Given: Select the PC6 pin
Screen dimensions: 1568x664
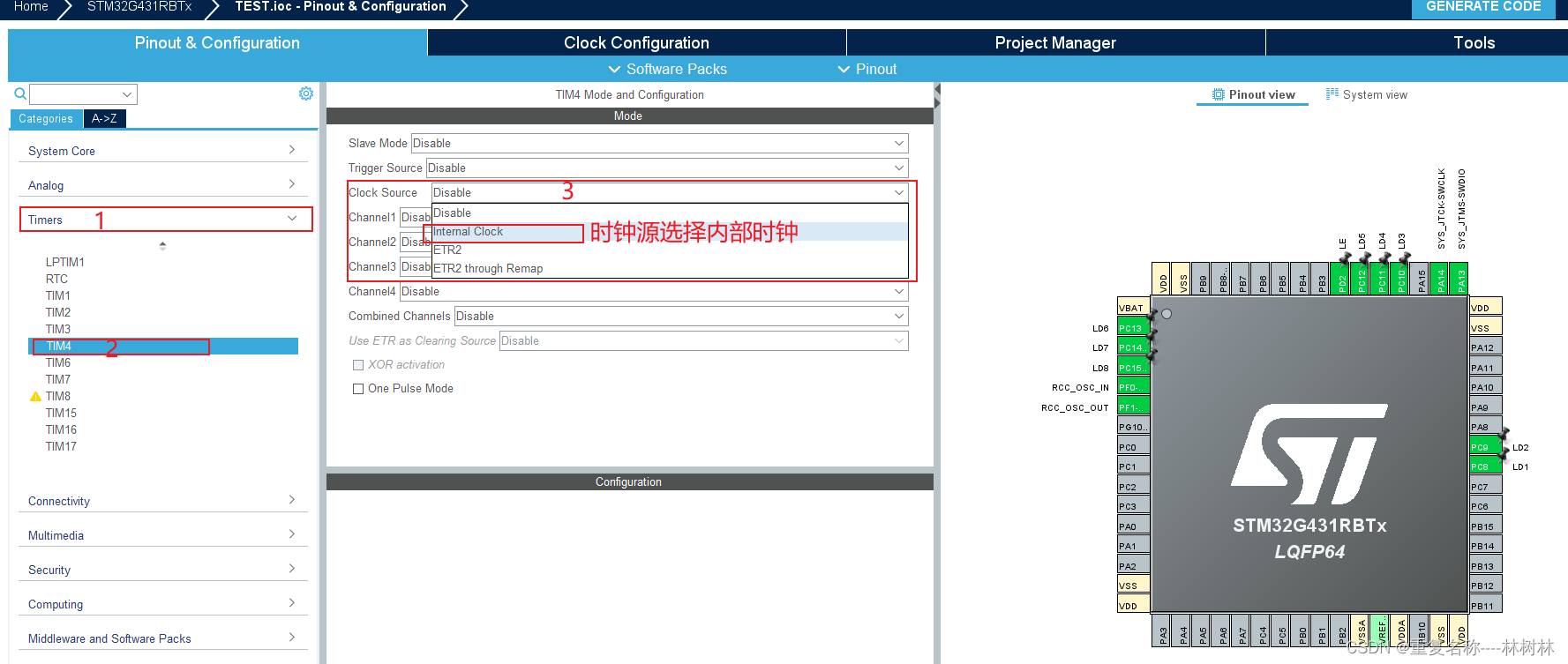Looking at the screenshot, I should [1486, 506].
